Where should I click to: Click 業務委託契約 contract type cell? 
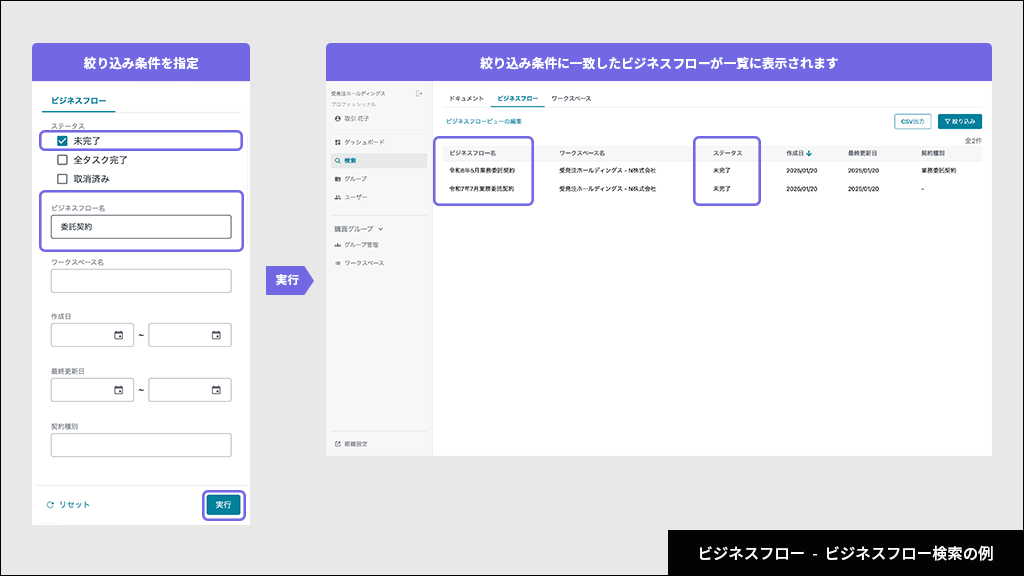pyautogui.click(x=938, y=170)
